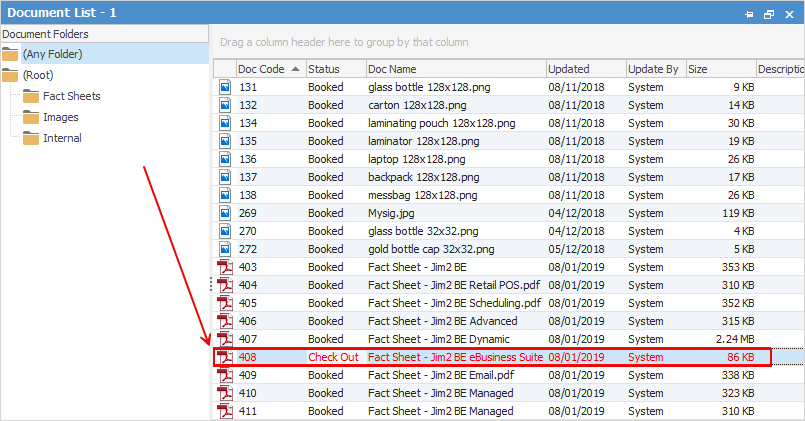Click 'Fact Sheet - Jim2 BE Advanced' name
The width and height of the screenshot is (805, 421).
pos(443,321)
